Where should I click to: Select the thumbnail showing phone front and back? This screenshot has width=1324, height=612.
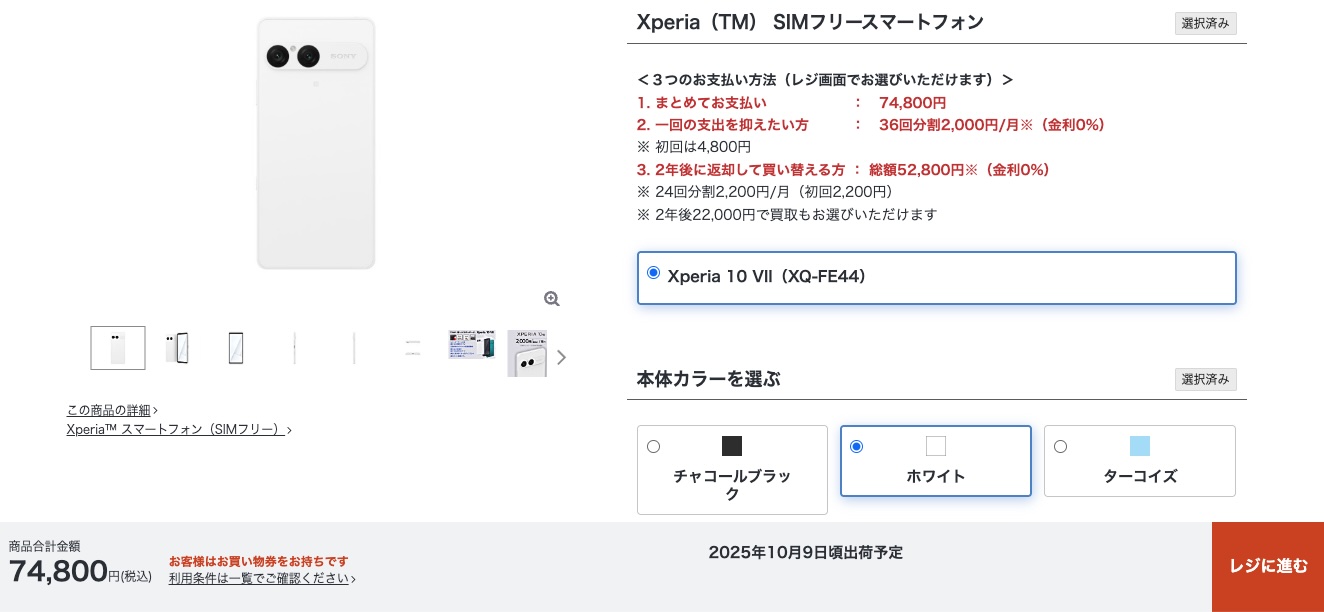tap(177, 348)
